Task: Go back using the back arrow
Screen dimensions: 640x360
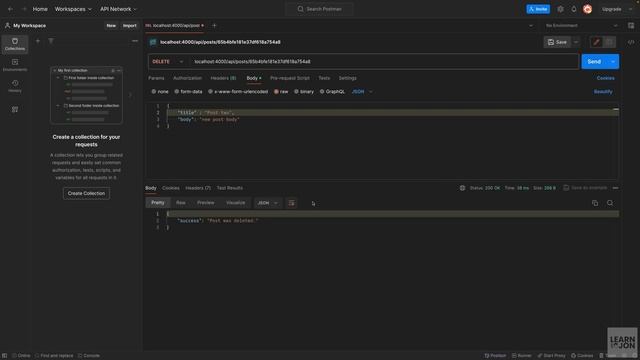Action: tap(10, 9)
